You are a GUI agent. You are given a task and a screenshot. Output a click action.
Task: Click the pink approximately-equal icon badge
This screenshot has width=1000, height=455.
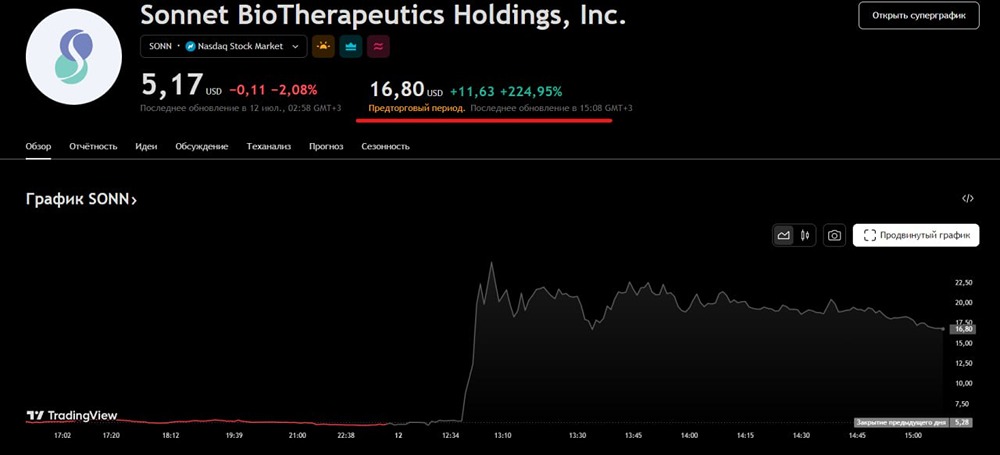tap(378, 46)
